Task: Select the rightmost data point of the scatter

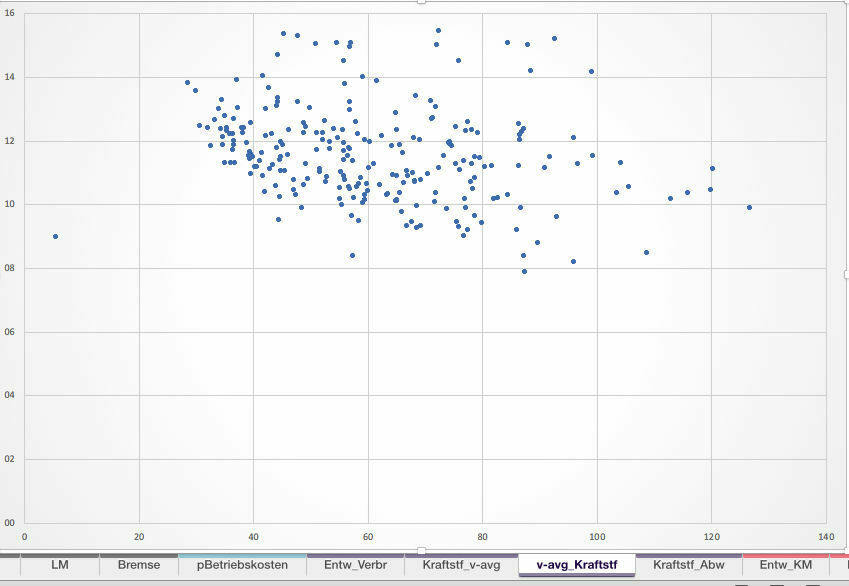Action: (x=749, y=208)
